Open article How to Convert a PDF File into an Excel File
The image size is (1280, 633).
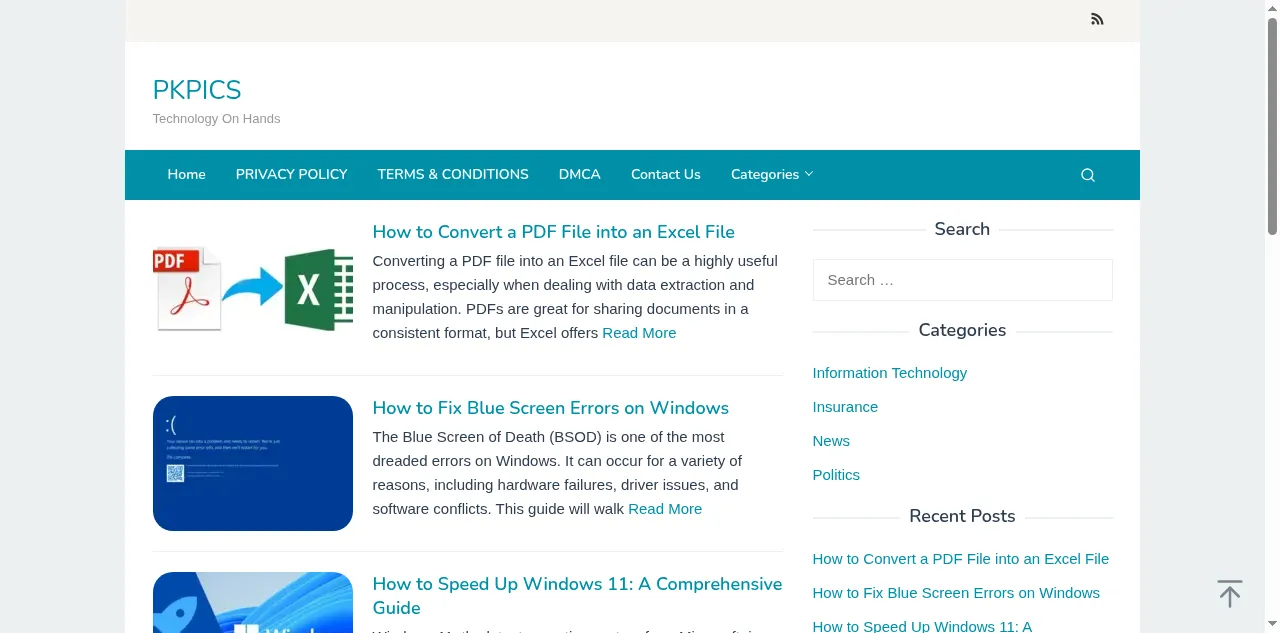pos(553,232)
